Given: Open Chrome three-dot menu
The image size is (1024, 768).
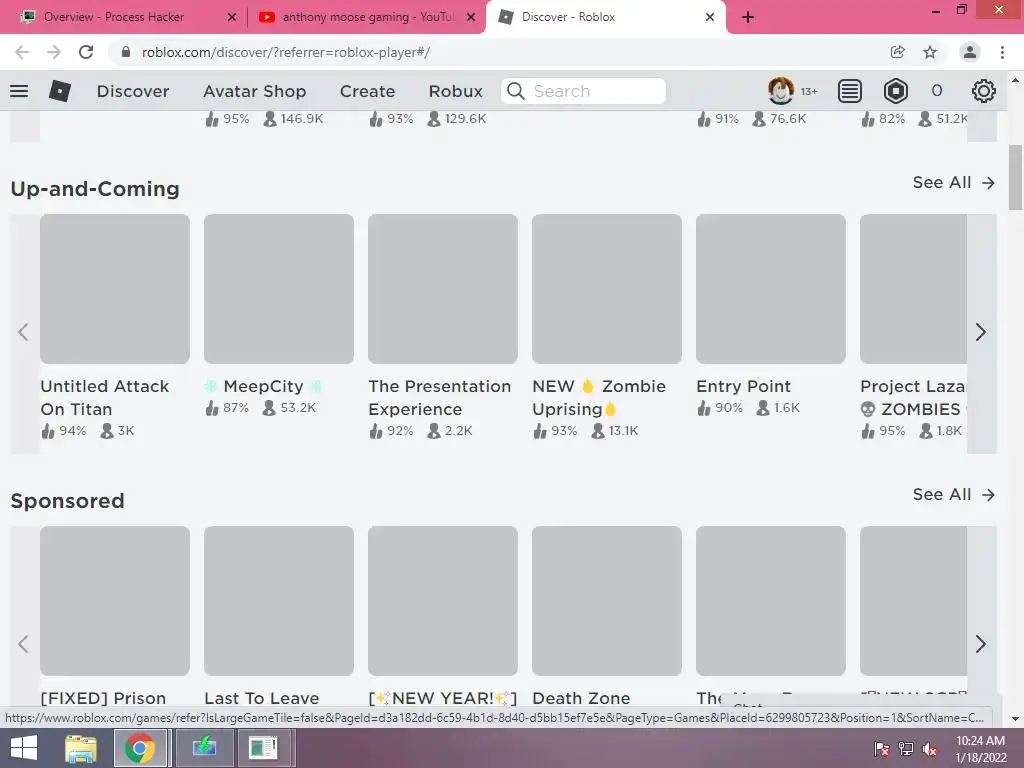Looking at the screenshot, I should click(1002, 52).
